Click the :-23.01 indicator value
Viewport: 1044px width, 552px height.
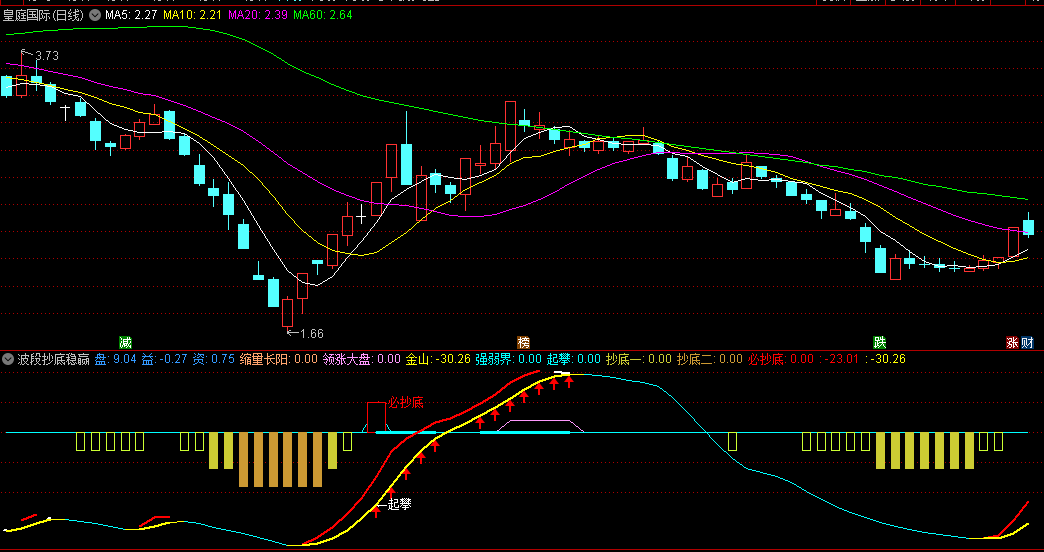tap(840, 360)
